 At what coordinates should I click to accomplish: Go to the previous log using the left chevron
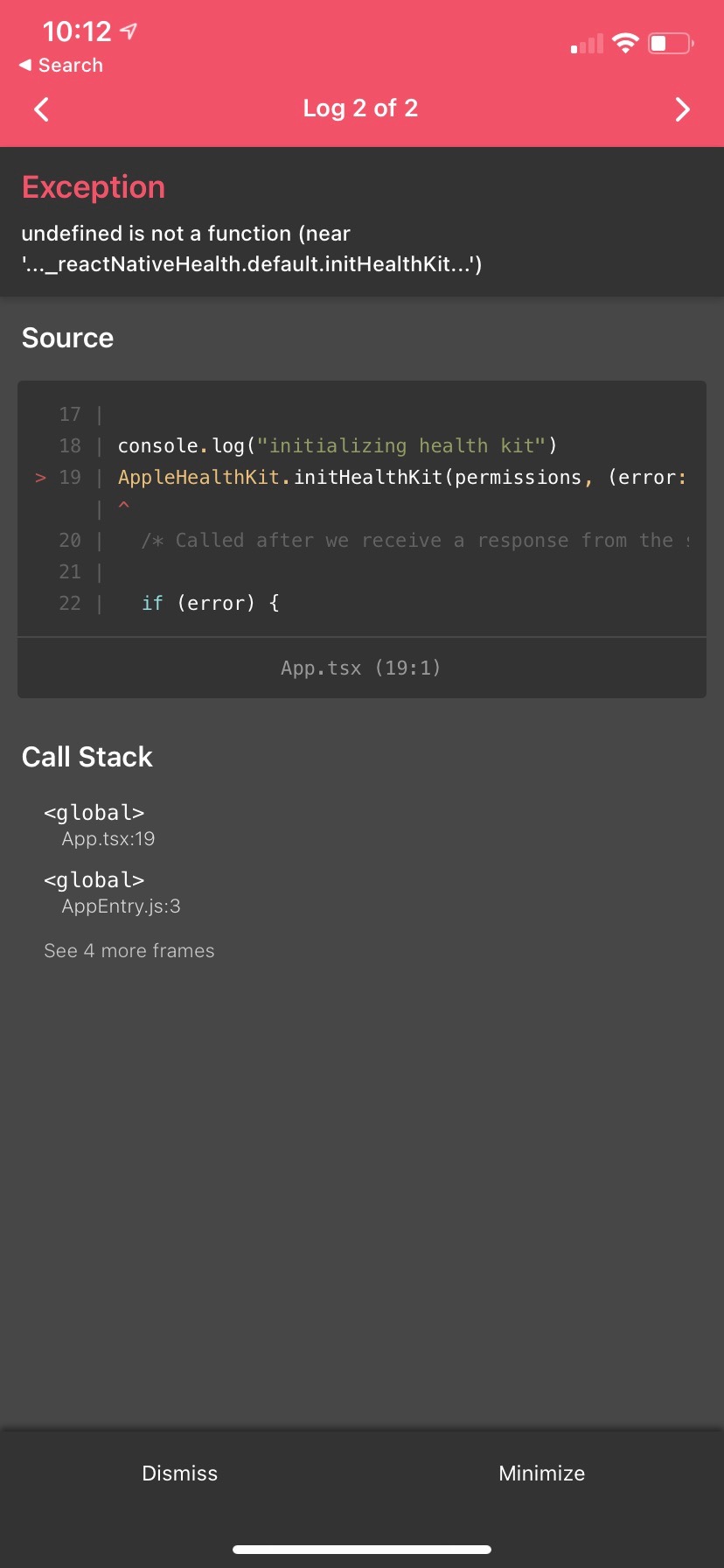41,108
